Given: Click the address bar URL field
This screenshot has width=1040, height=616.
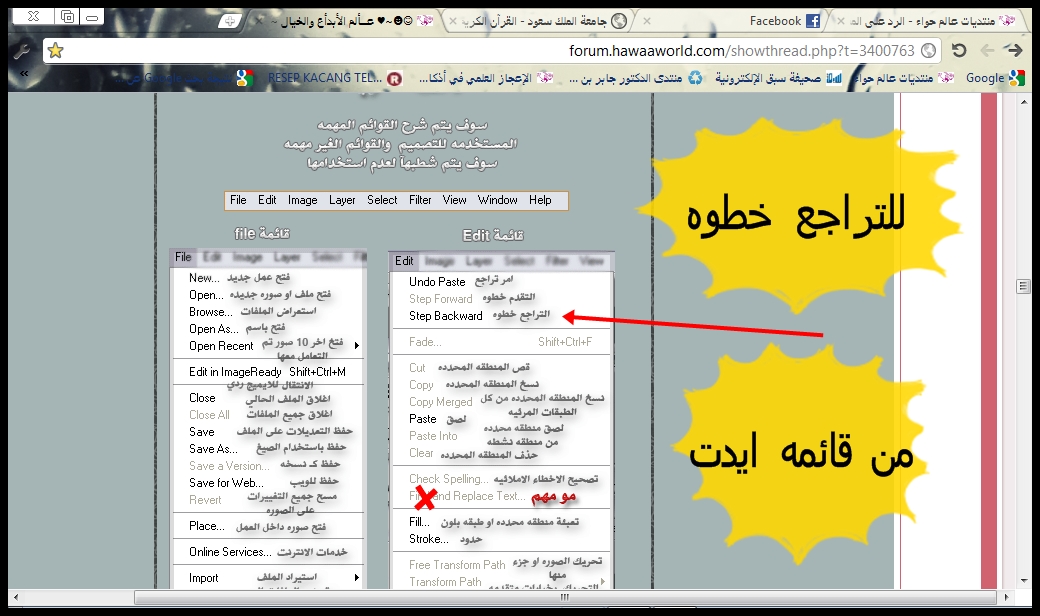Looking at the screenshot, I should click(x=500, y=51).
